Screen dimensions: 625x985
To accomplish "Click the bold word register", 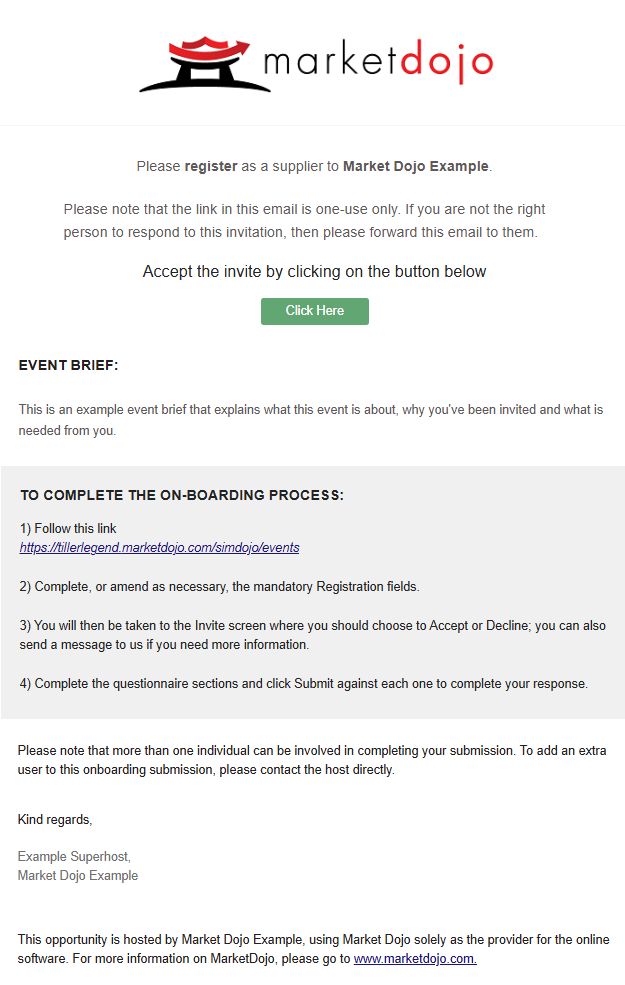I will (211, 166).
